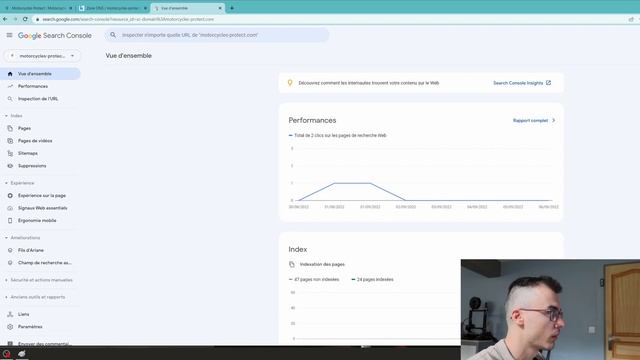Reload the page with the browser refresh icon

coord(25,19)
